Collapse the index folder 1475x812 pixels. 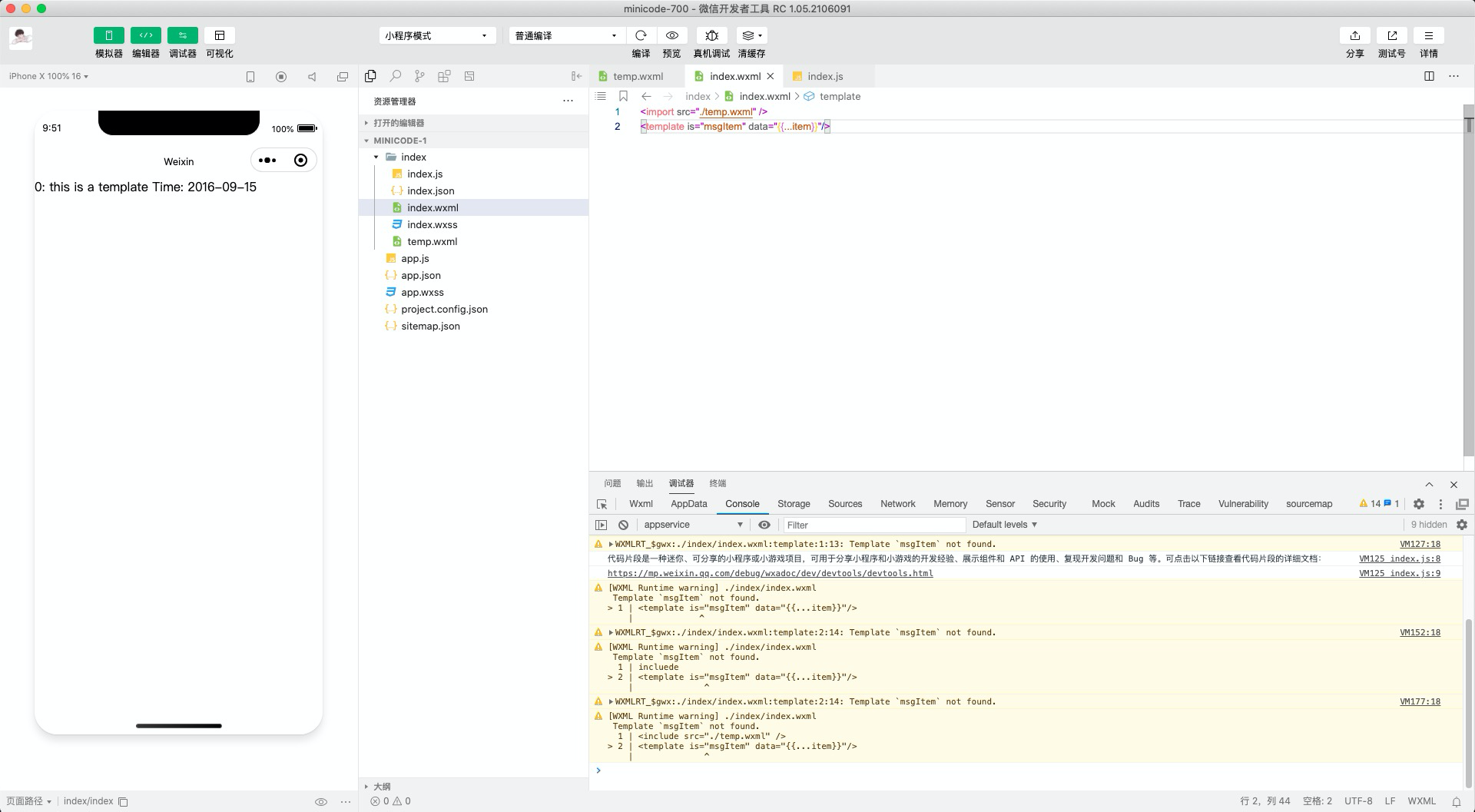coord(473,157)
